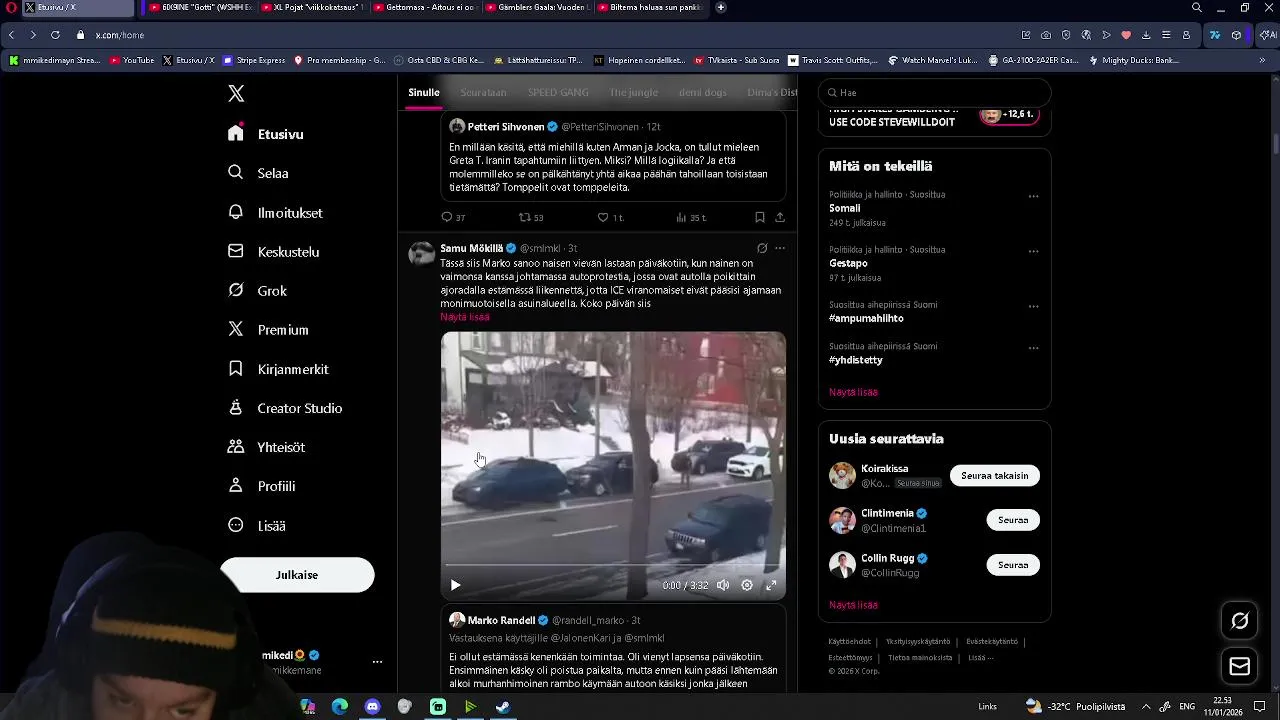Screen dimensions: 1280x720
Task: Open Kirjanmerkit bookmarks
Action: (279, 369)
